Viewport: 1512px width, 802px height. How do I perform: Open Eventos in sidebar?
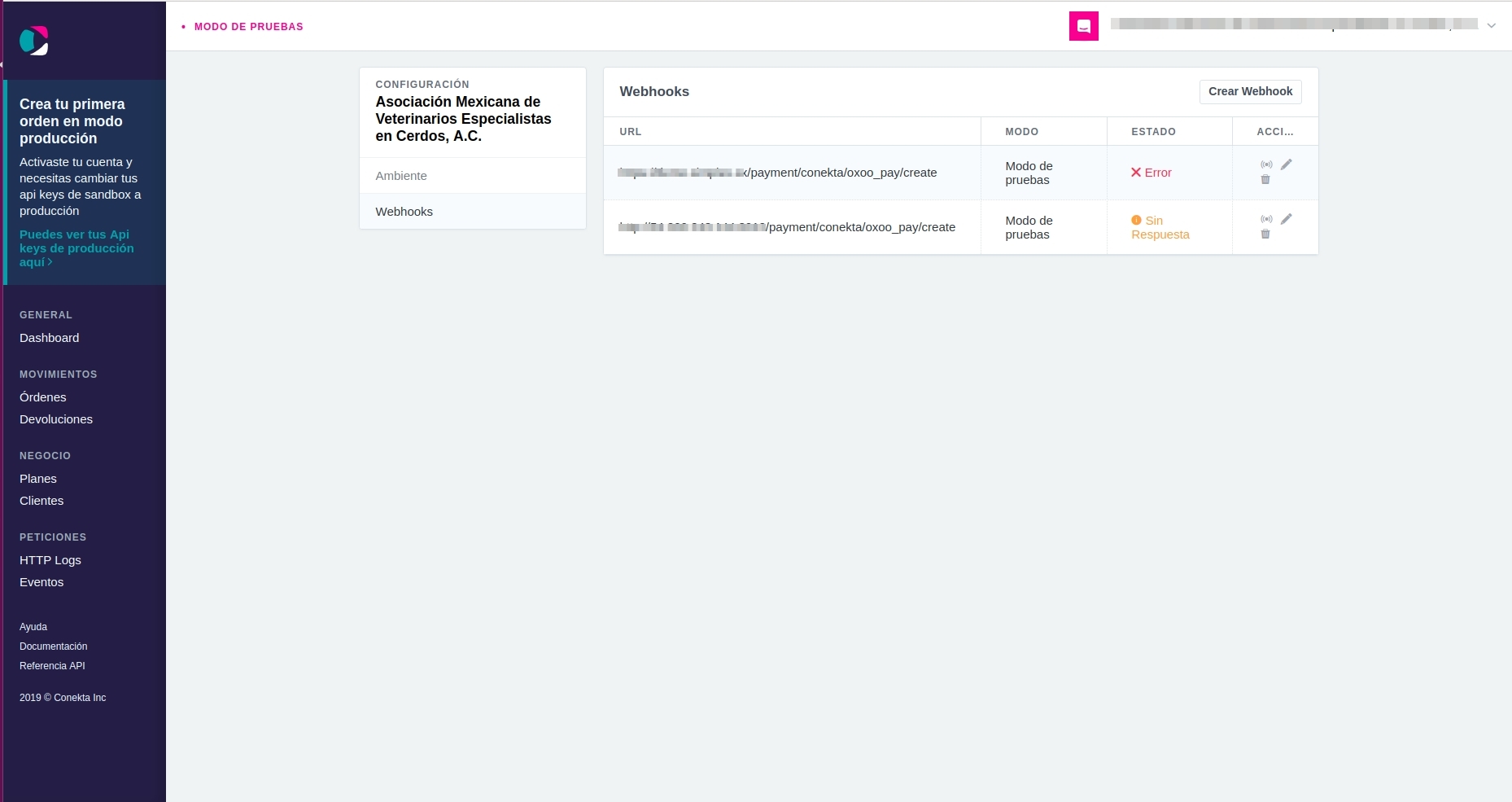tap(42, 582)
